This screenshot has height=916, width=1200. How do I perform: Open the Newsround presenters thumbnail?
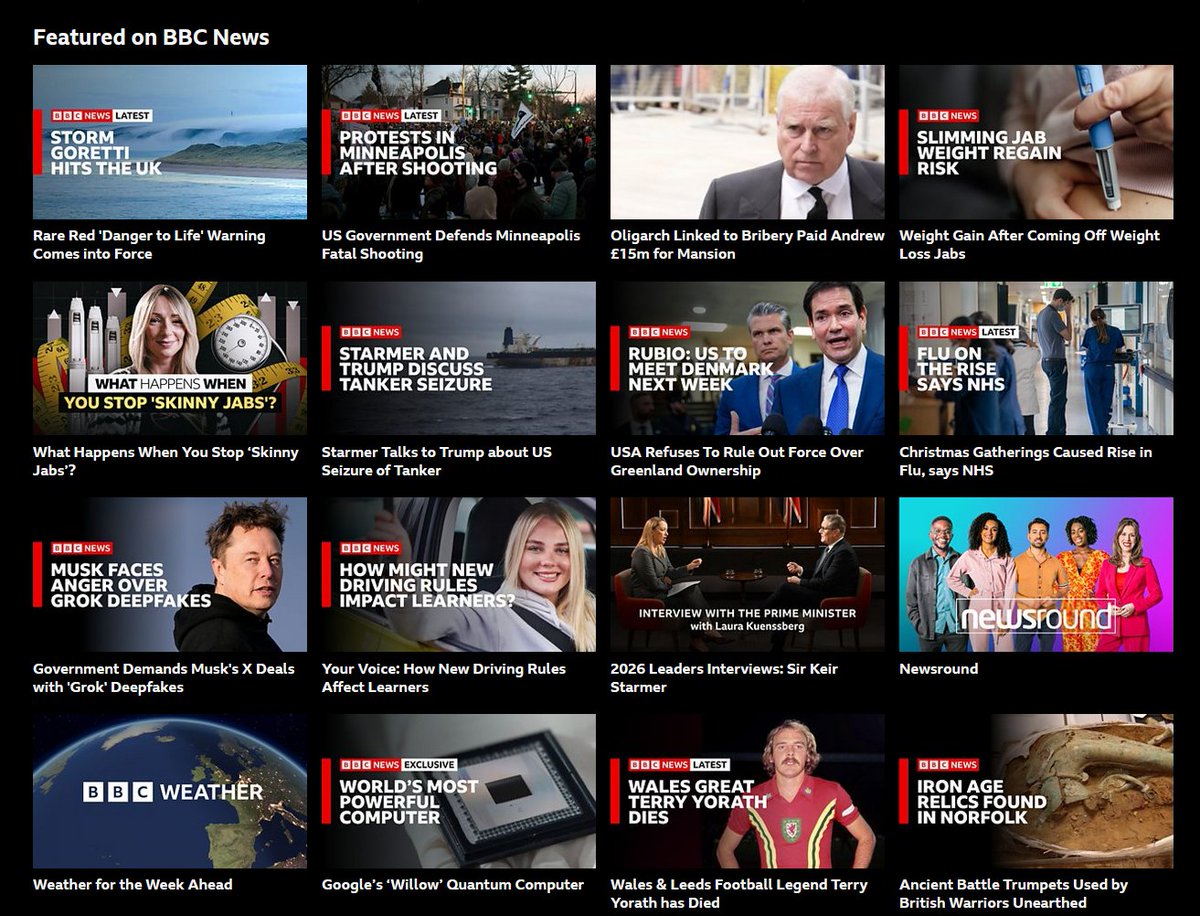click(1036, 575)
